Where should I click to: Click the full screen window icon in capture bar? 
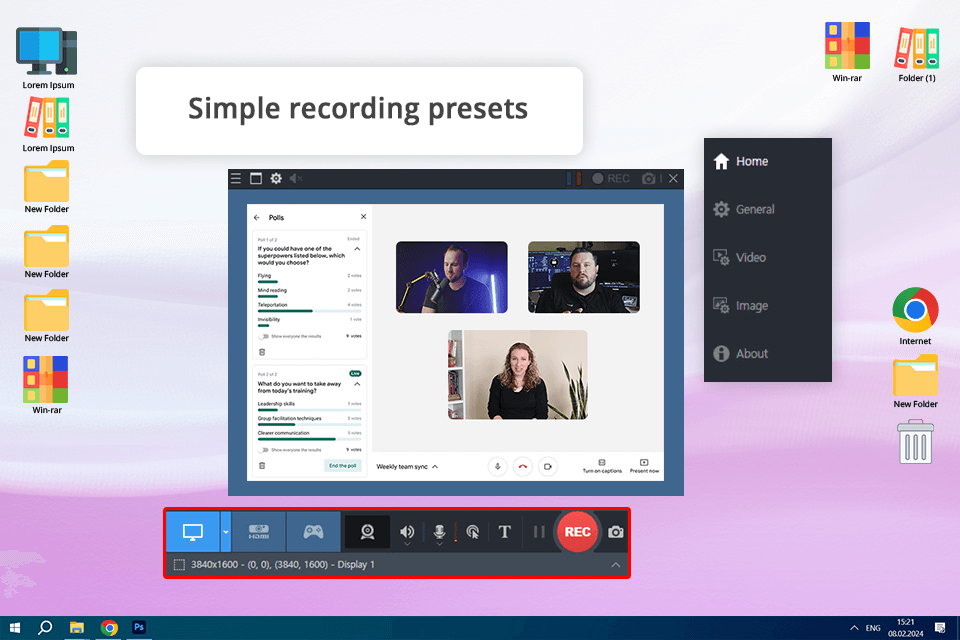(256, 178)
